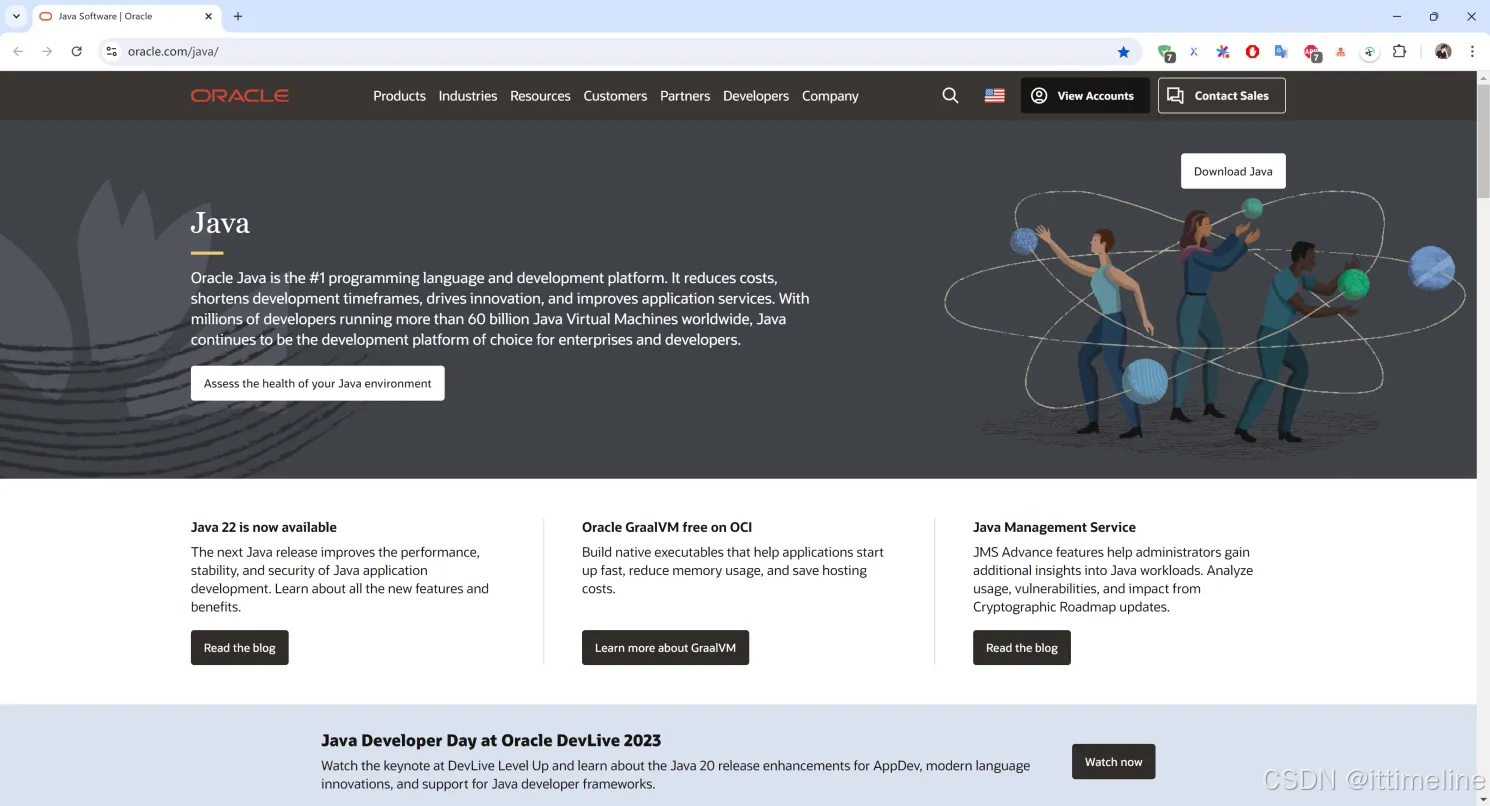Open the Industries menu
Screen dimensions: 1490x806
(x=468, y=96)
